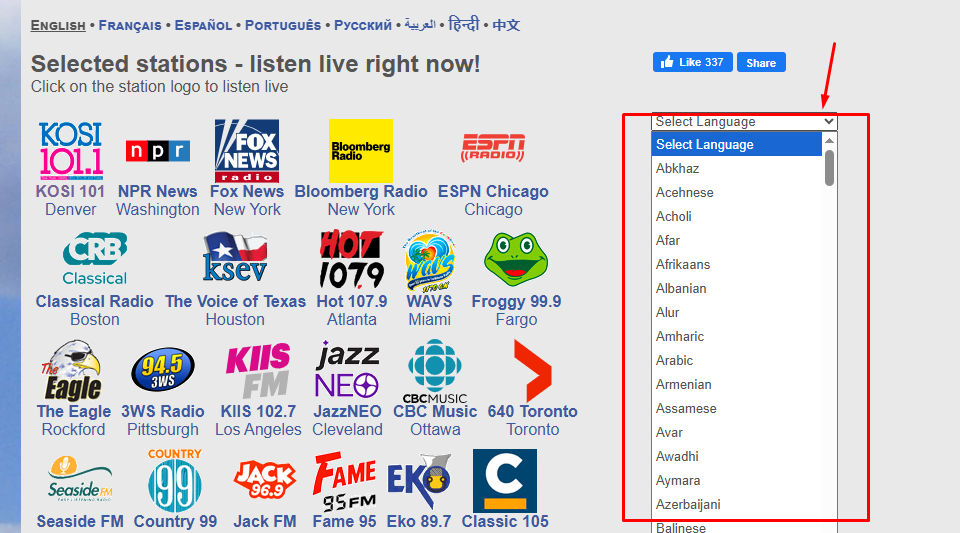Select Acholi in the language list
Image resolution: width=960 pixels, height=533 pixels.
click(737, 216)
